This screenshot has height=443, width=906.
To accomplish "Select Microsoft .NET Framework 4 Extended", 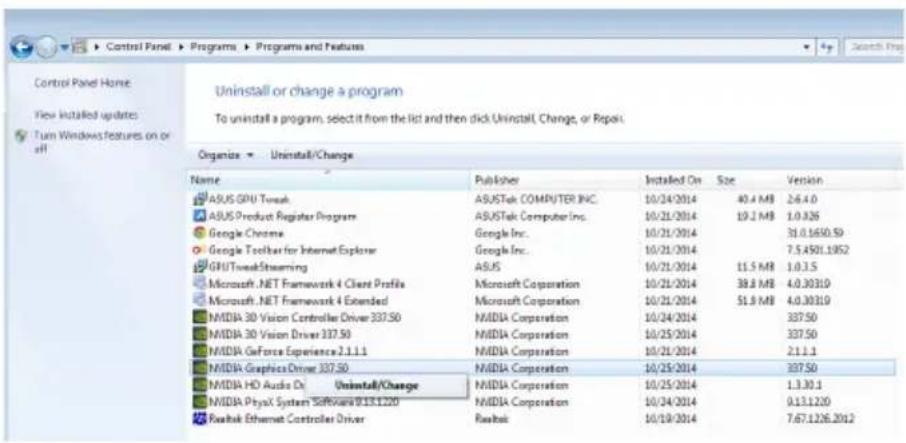I will coord(298,301).
